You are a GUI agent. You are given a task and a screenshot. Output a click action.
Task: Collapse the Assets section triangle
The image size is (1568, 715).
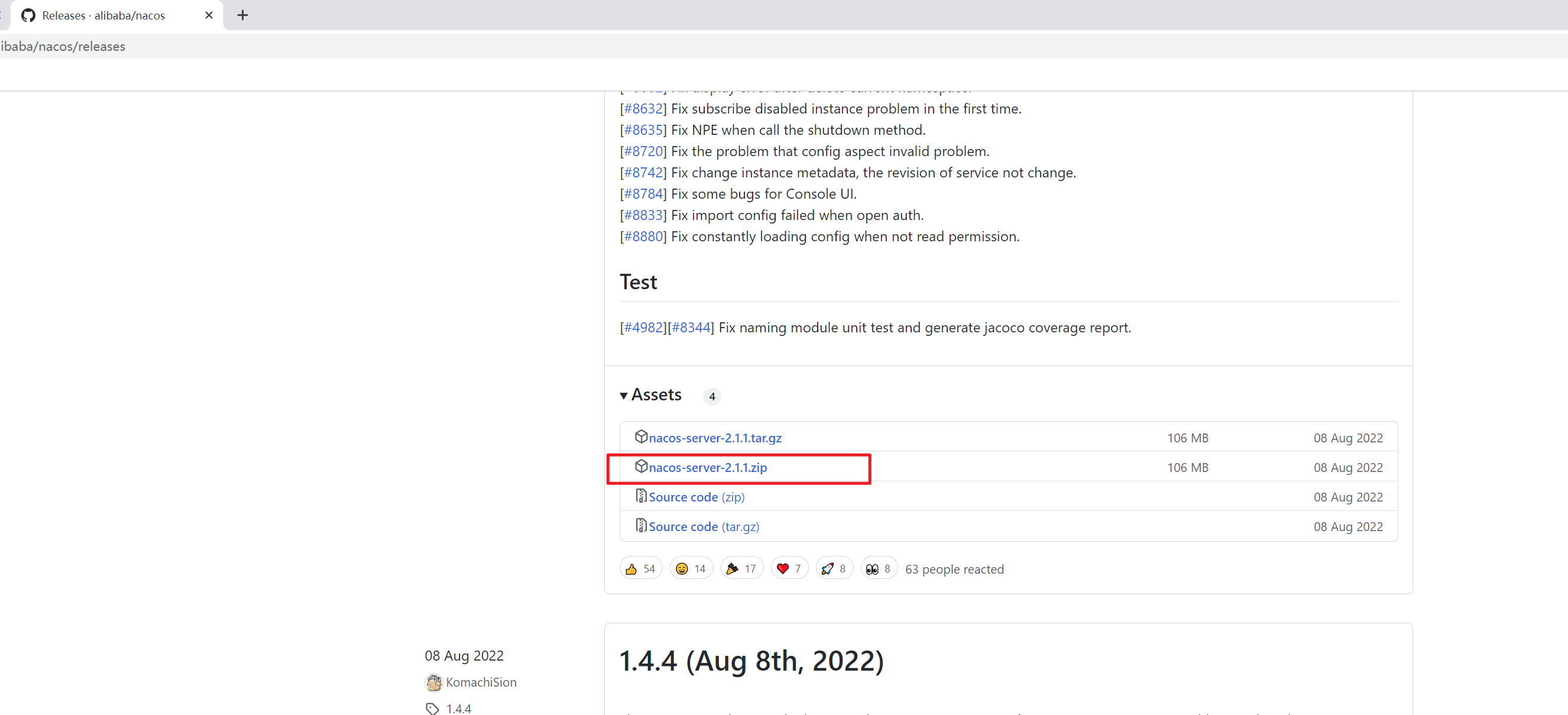(x=623, y=396)
